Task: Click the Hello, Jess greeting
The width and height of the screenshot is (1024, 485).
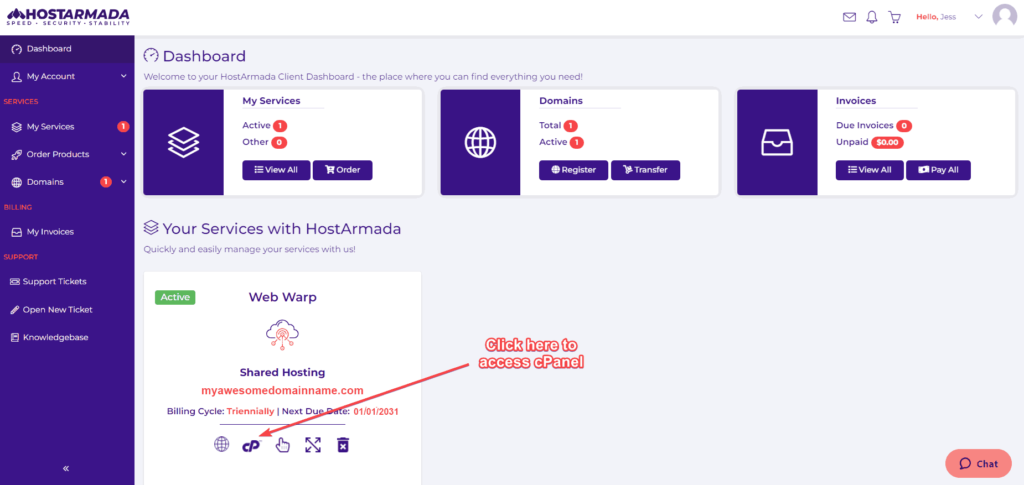Action: click(x=936, y=17)
